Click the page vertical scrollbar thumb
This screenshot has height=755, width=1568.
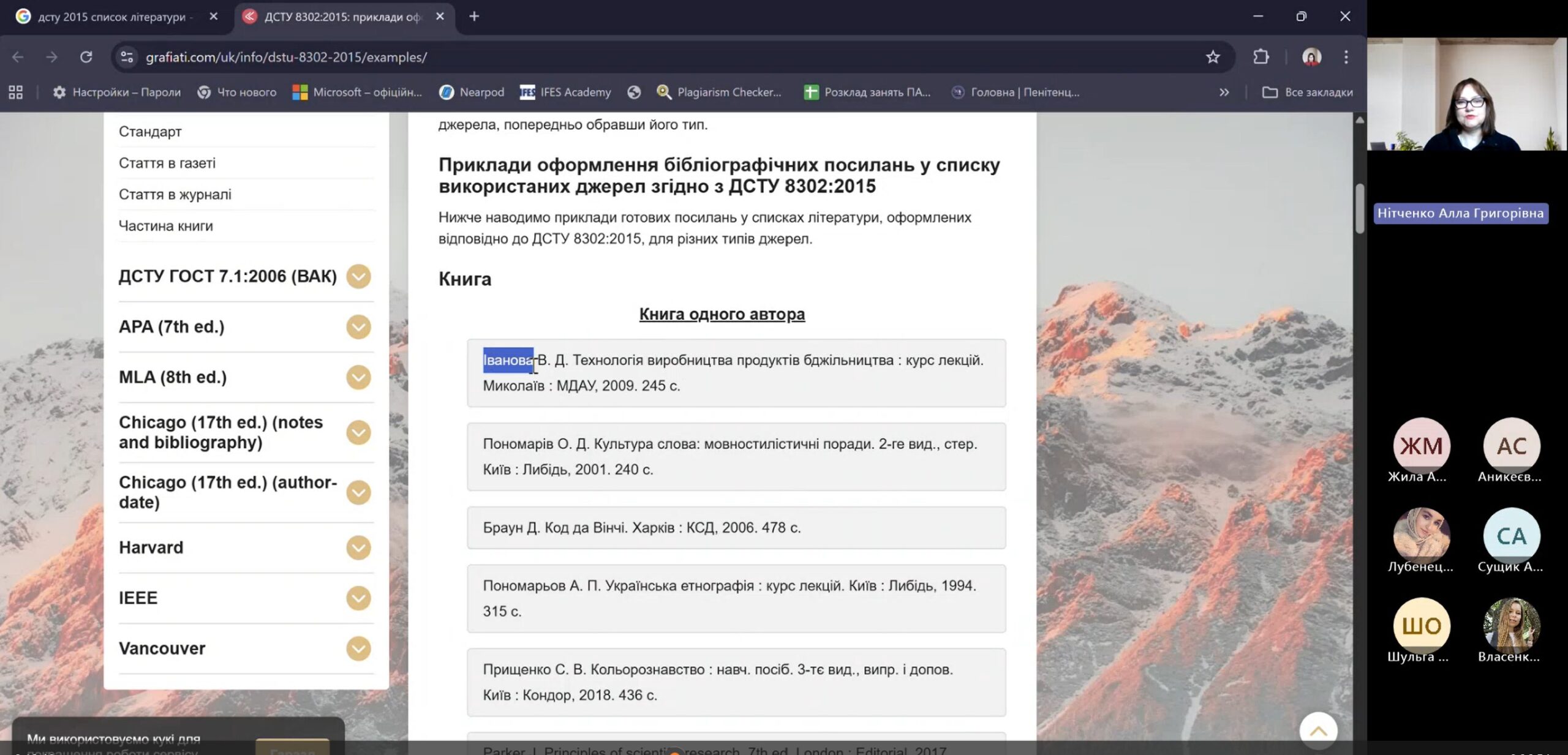tap(1360, 208)
